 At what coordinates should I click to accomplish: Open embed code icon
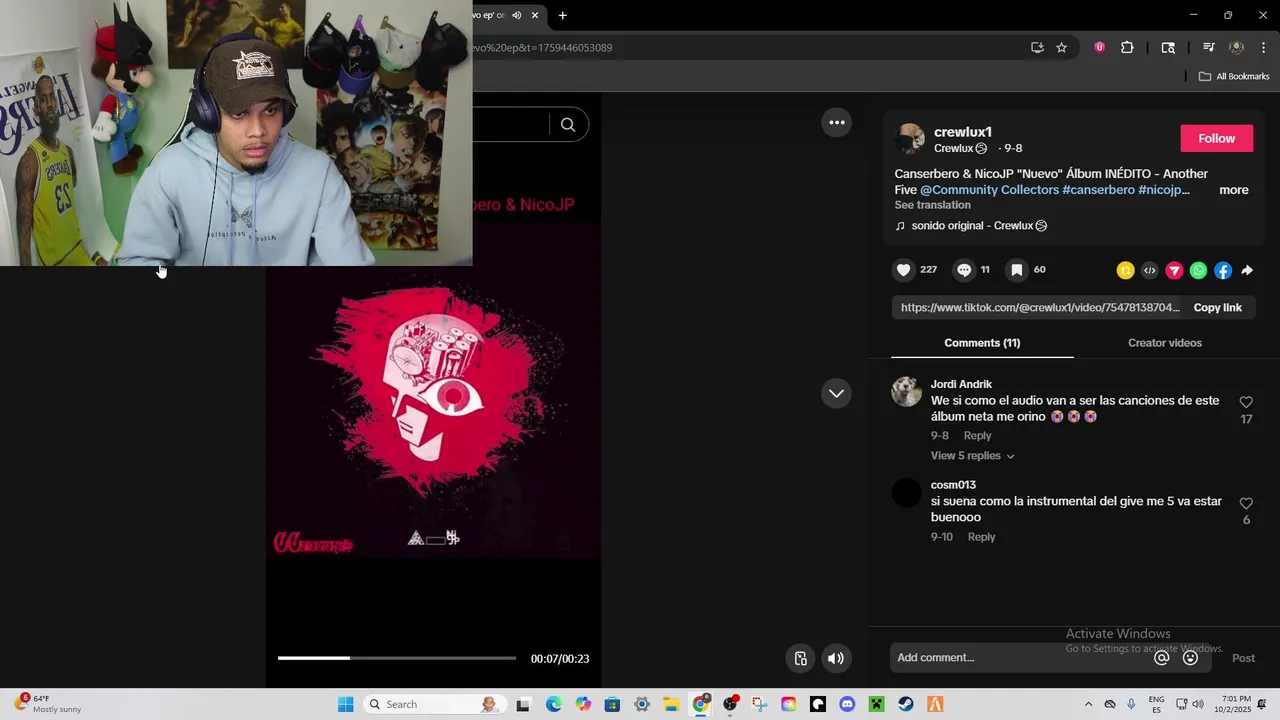click(x=1150, y=270)
